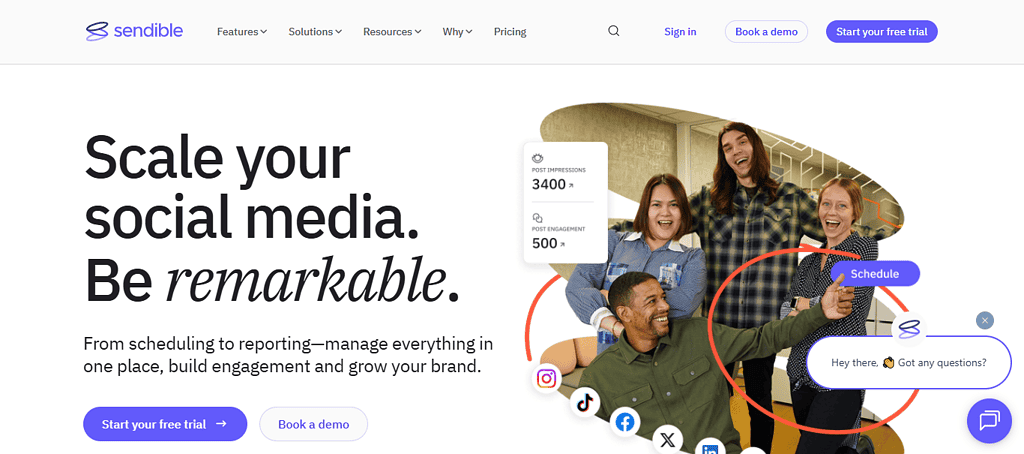1024x454 pixels.
Task: Click the Instagram icon
Action: pos(546,378)
